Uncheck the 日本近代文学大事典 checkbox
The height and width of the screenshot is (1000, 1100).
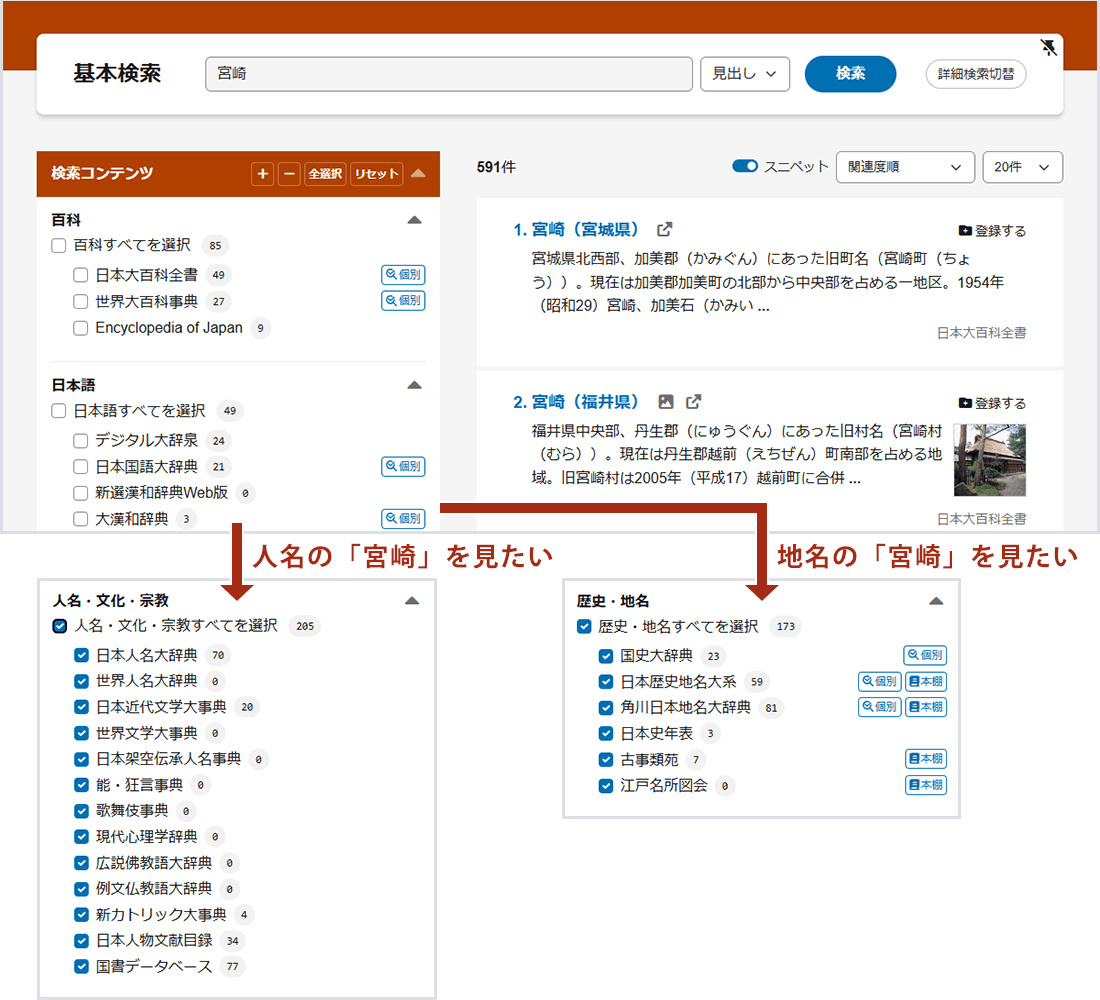81,707
